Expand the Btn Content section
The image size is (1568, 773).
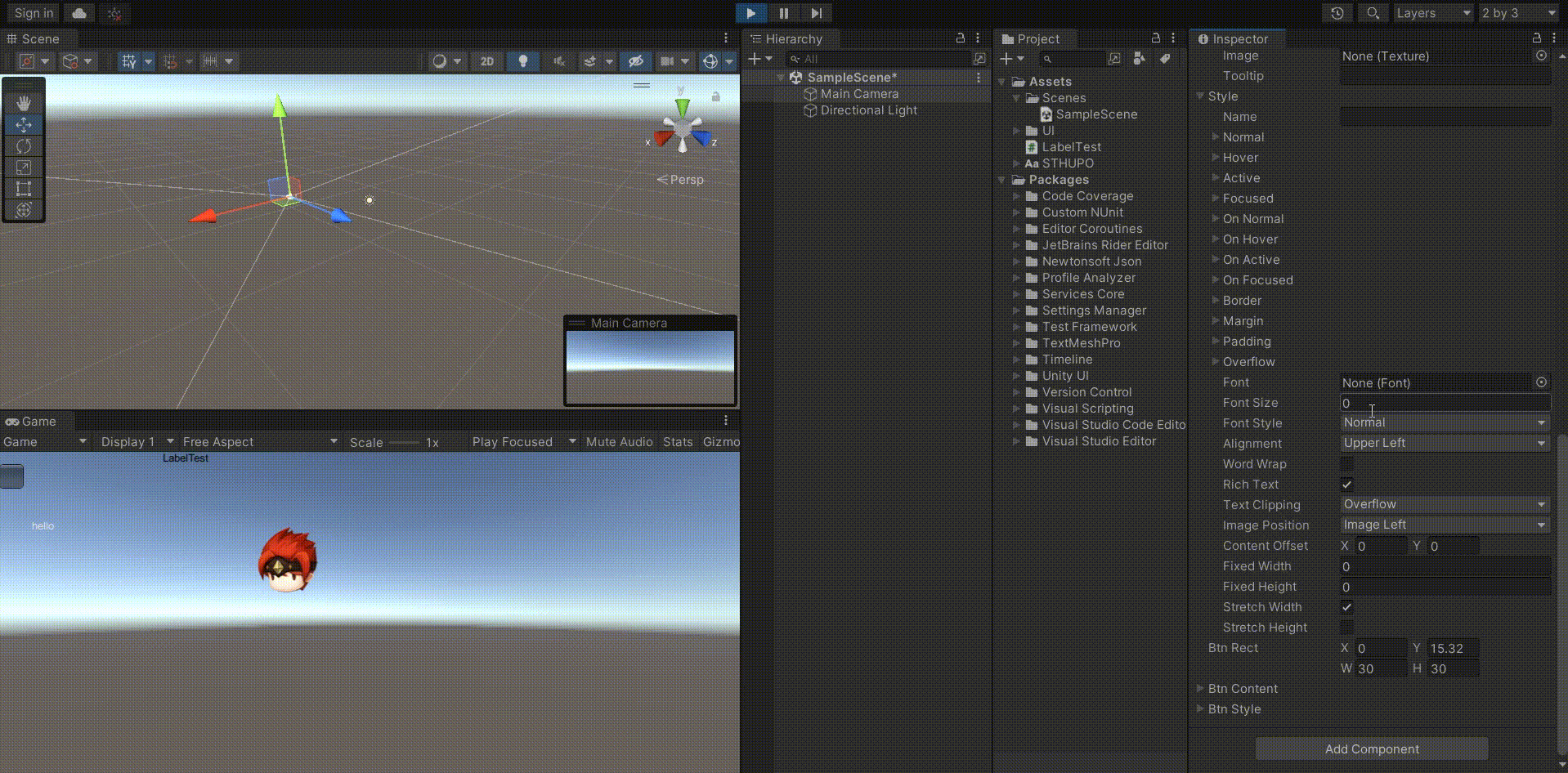tap(1200, 689)
